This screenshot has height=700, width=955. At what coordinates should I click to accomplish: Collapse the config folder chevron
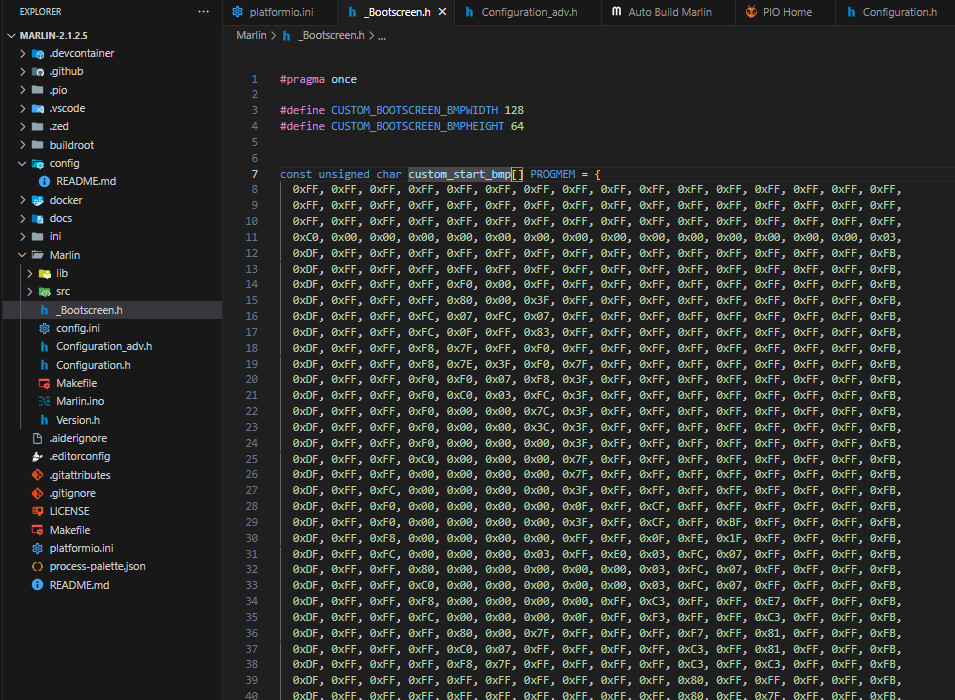pos(23,163)
